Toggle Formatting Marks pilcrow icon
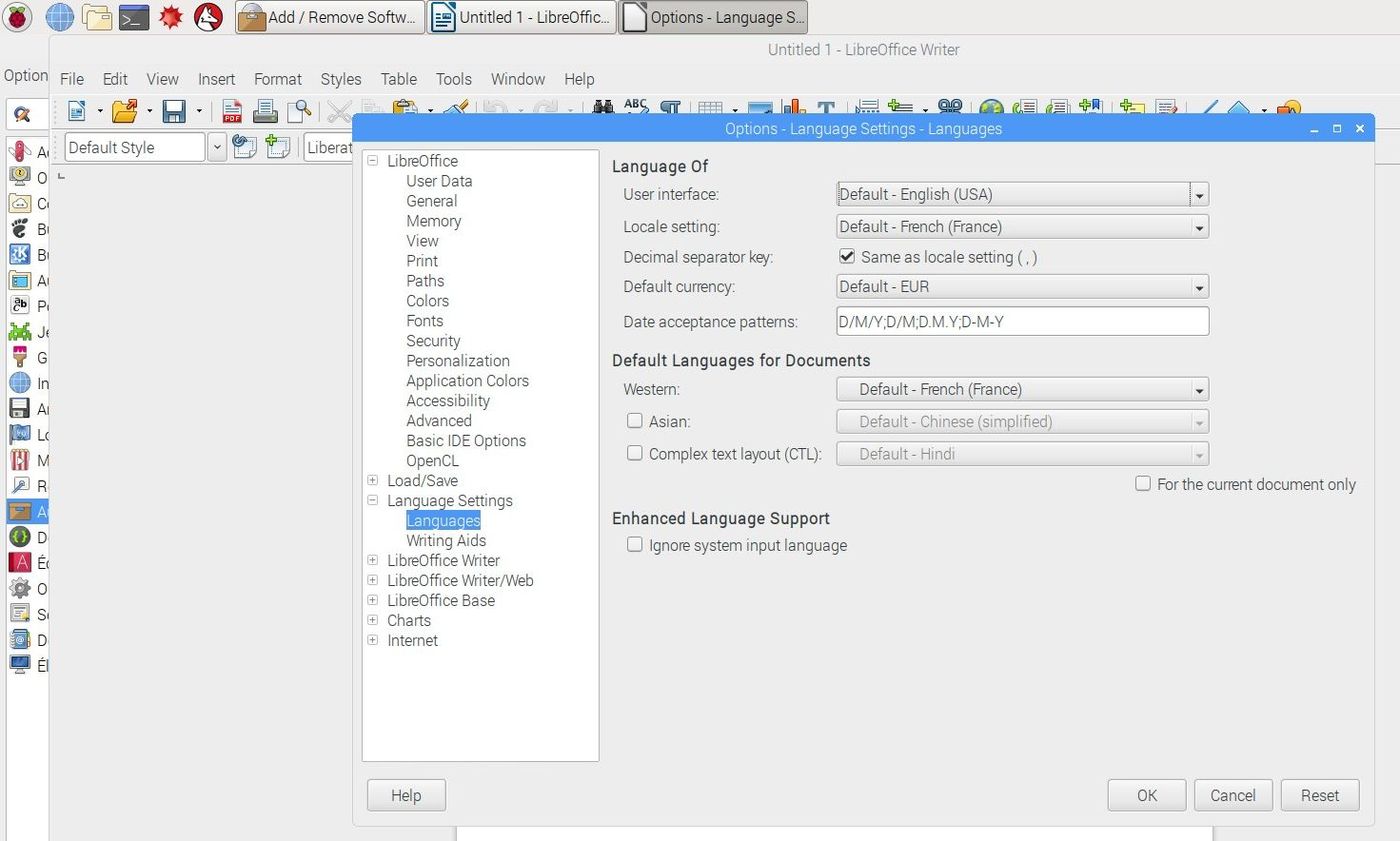The width and height of the screenshot is (1400, 841). [670, 107]
